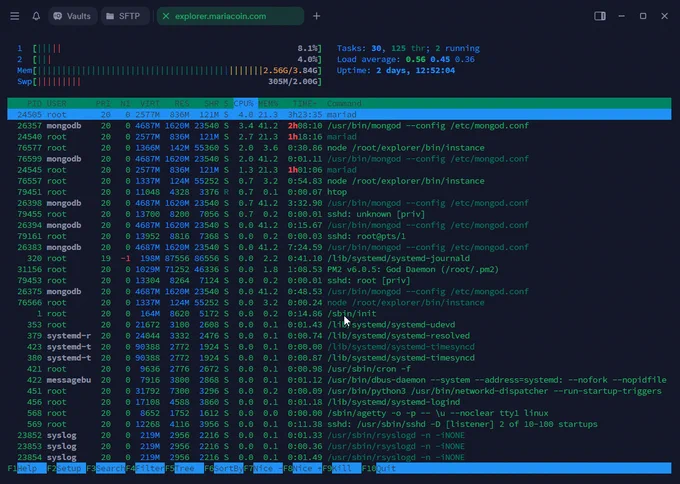This screenshot has width=680, height=484.
Task: Select process row PID 26357 mongod
Action: 339,126
